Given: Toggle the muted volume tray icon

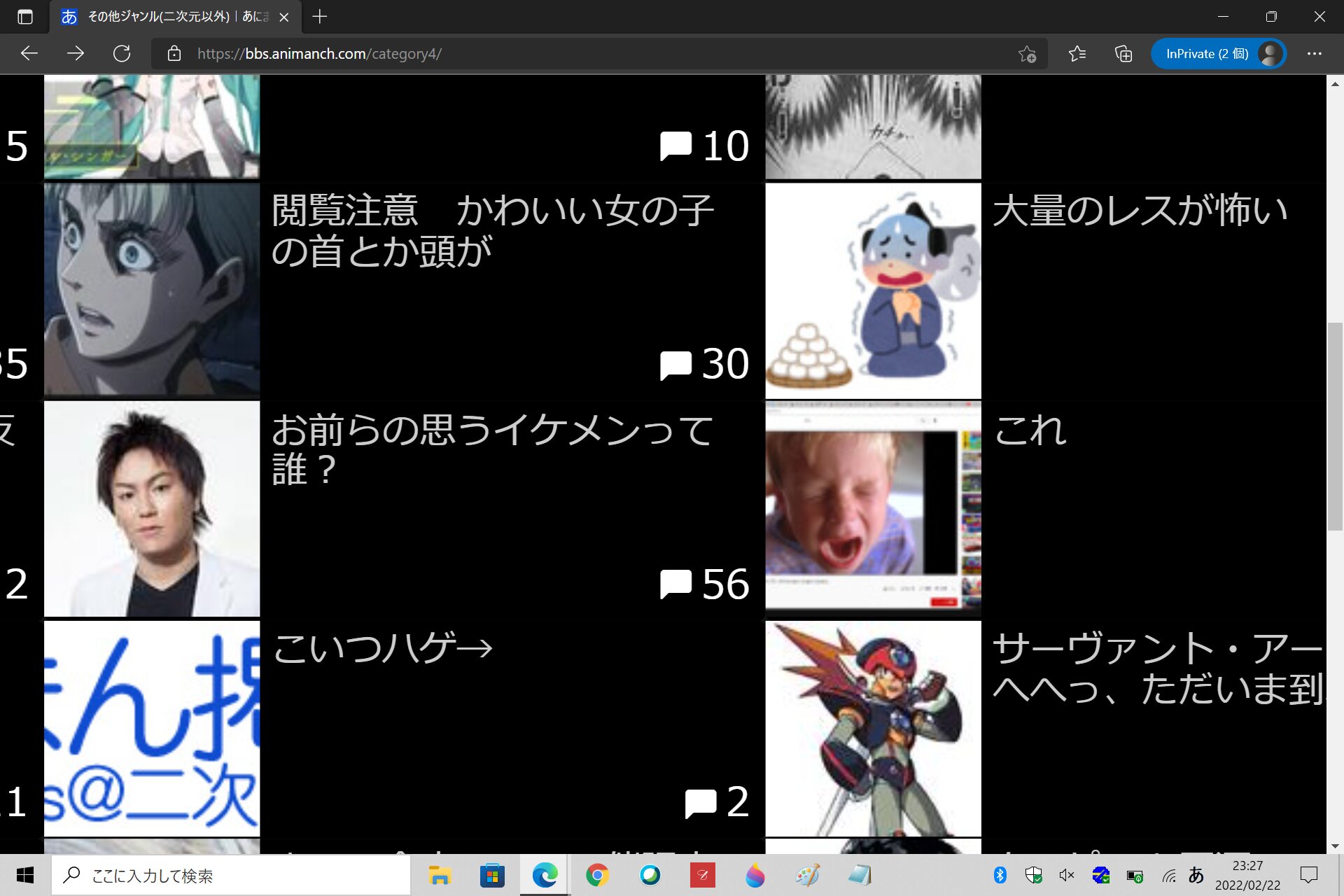Looking at the screenshot, I should [1066, 875].
